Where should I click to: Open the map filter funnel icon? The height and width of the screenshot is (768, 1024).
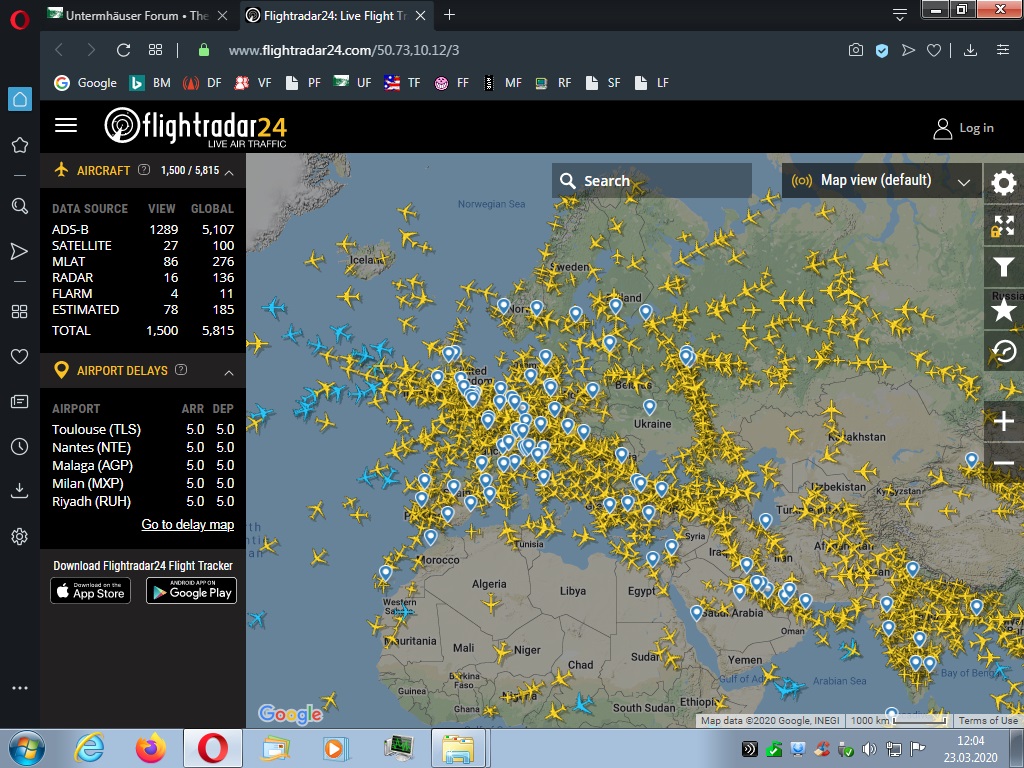tap(1003, 267)
